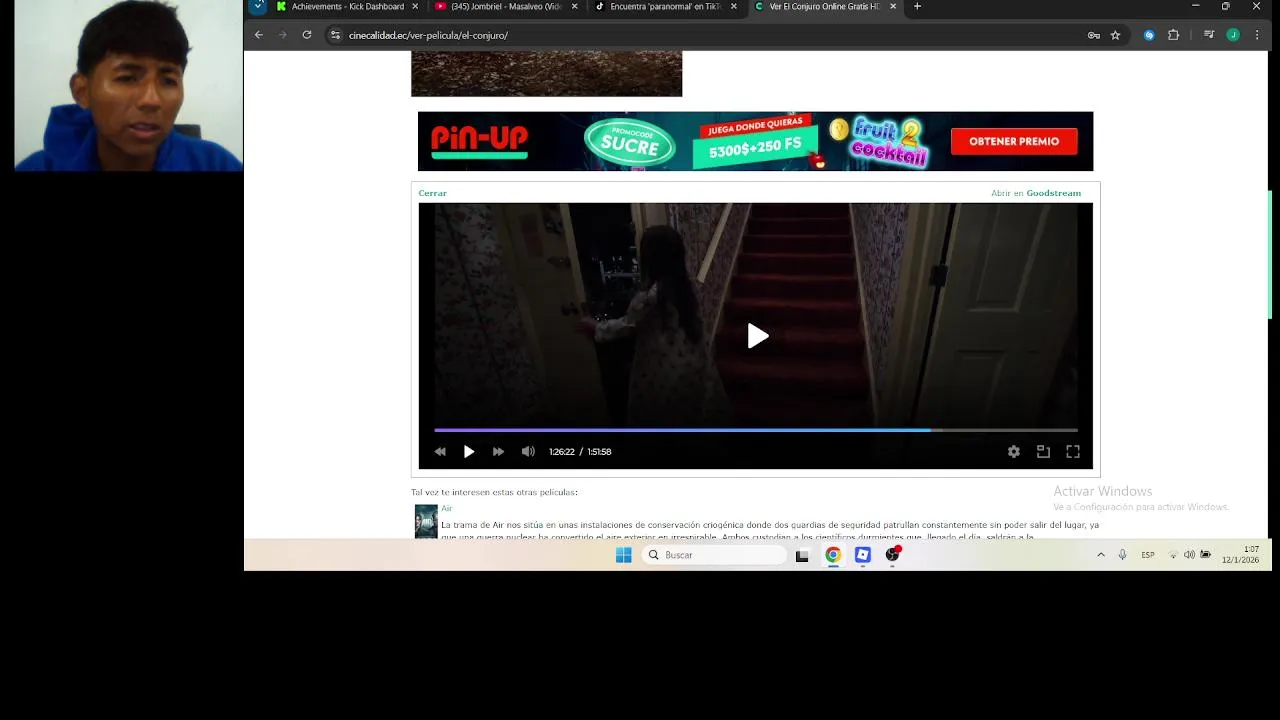This screenshot has height=720, width=1280.
Task: Bookmark this page with the star icon
Action: tap(1115, 35)
